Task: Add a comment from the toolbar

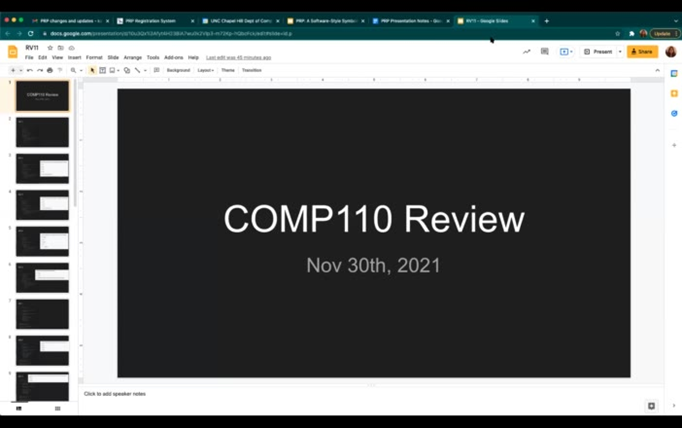Action: (157, 70)
